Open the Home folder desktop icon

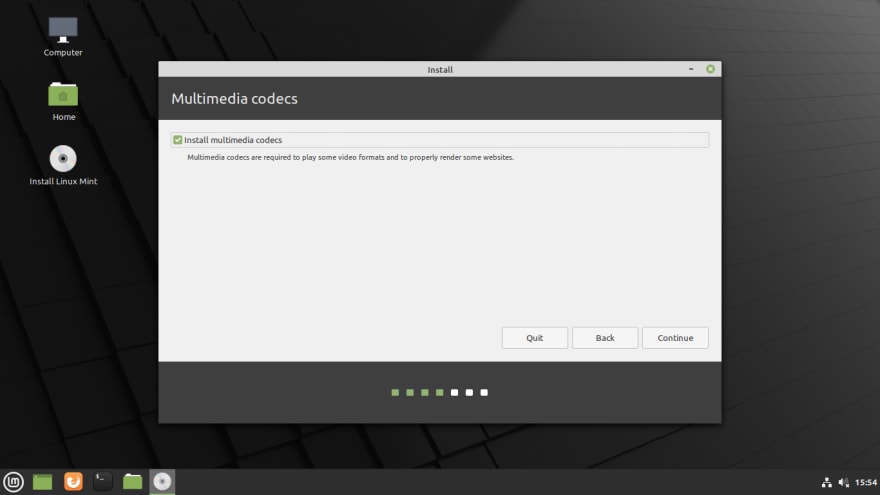point(63,102)
